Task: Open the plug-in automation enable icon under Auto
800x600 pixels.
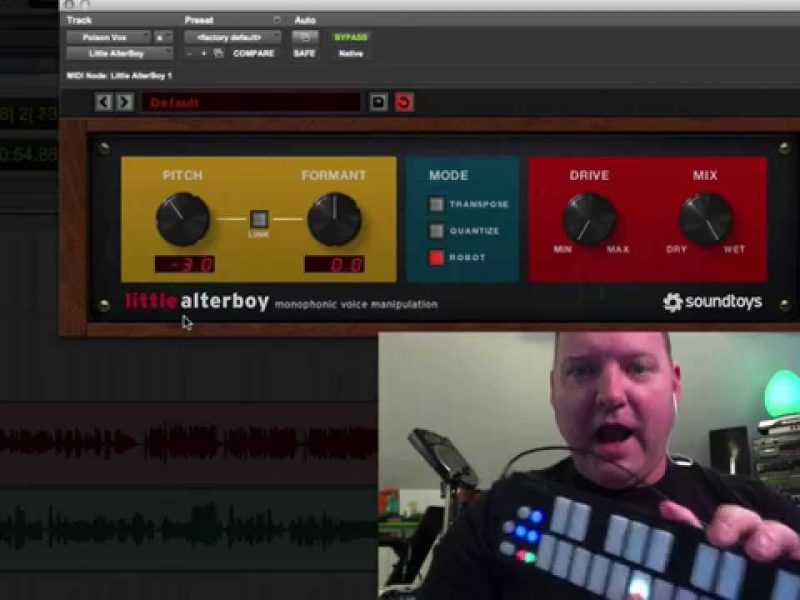Action: 305,37
